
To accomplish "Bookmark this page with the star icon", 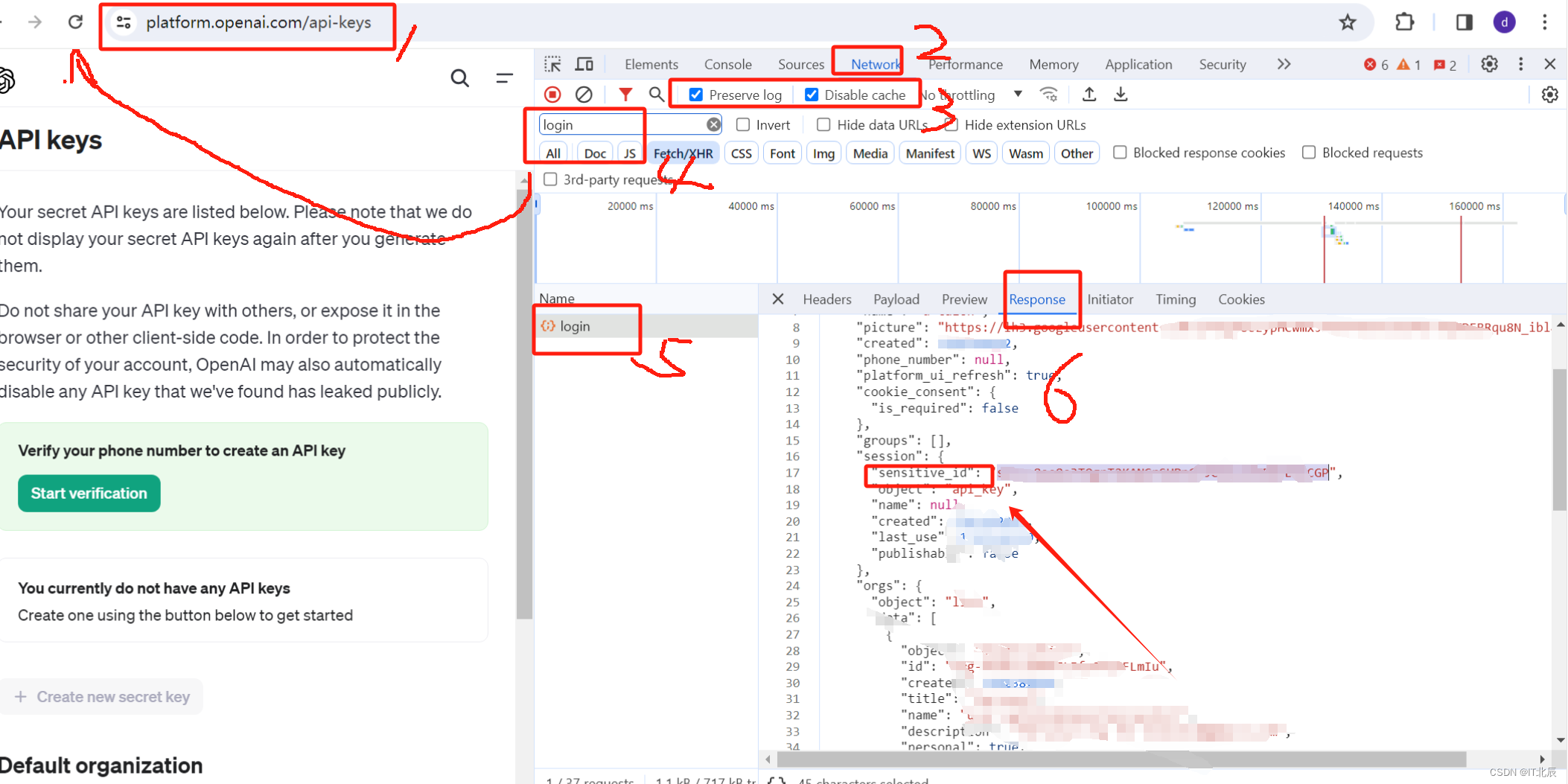I will 1348,22.
